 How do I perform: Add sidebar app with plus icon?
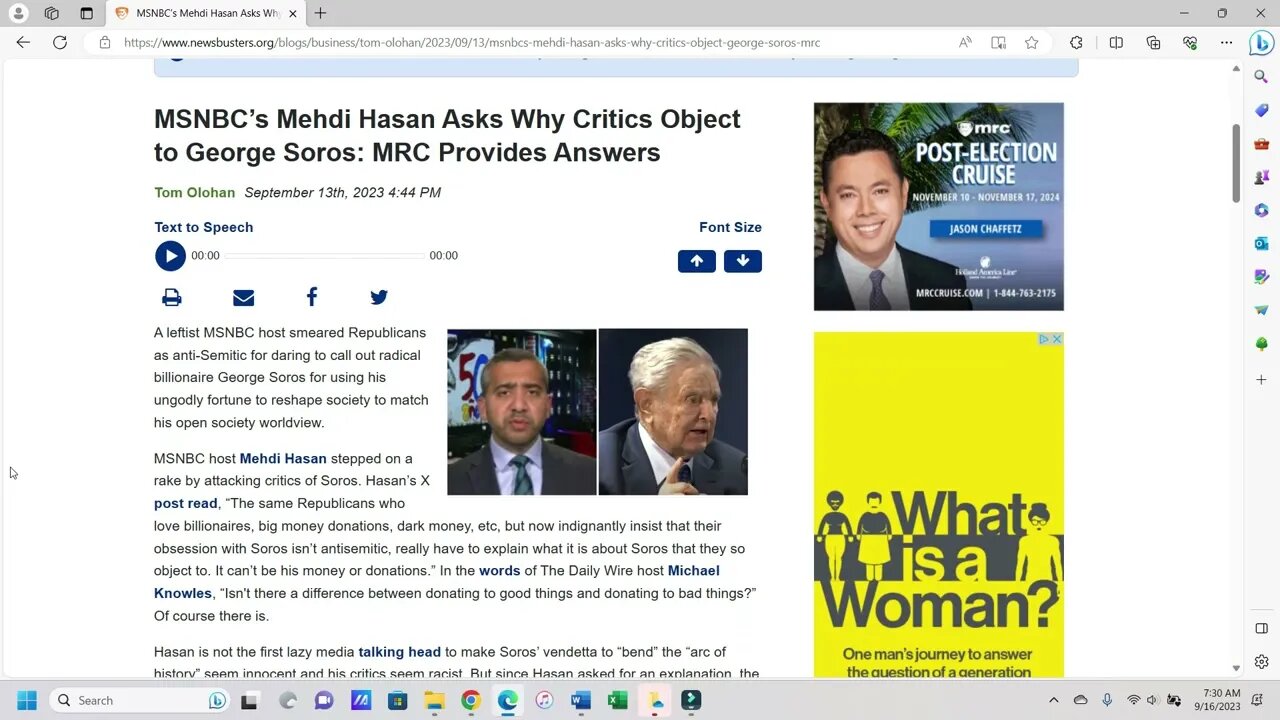[1261, 380]
